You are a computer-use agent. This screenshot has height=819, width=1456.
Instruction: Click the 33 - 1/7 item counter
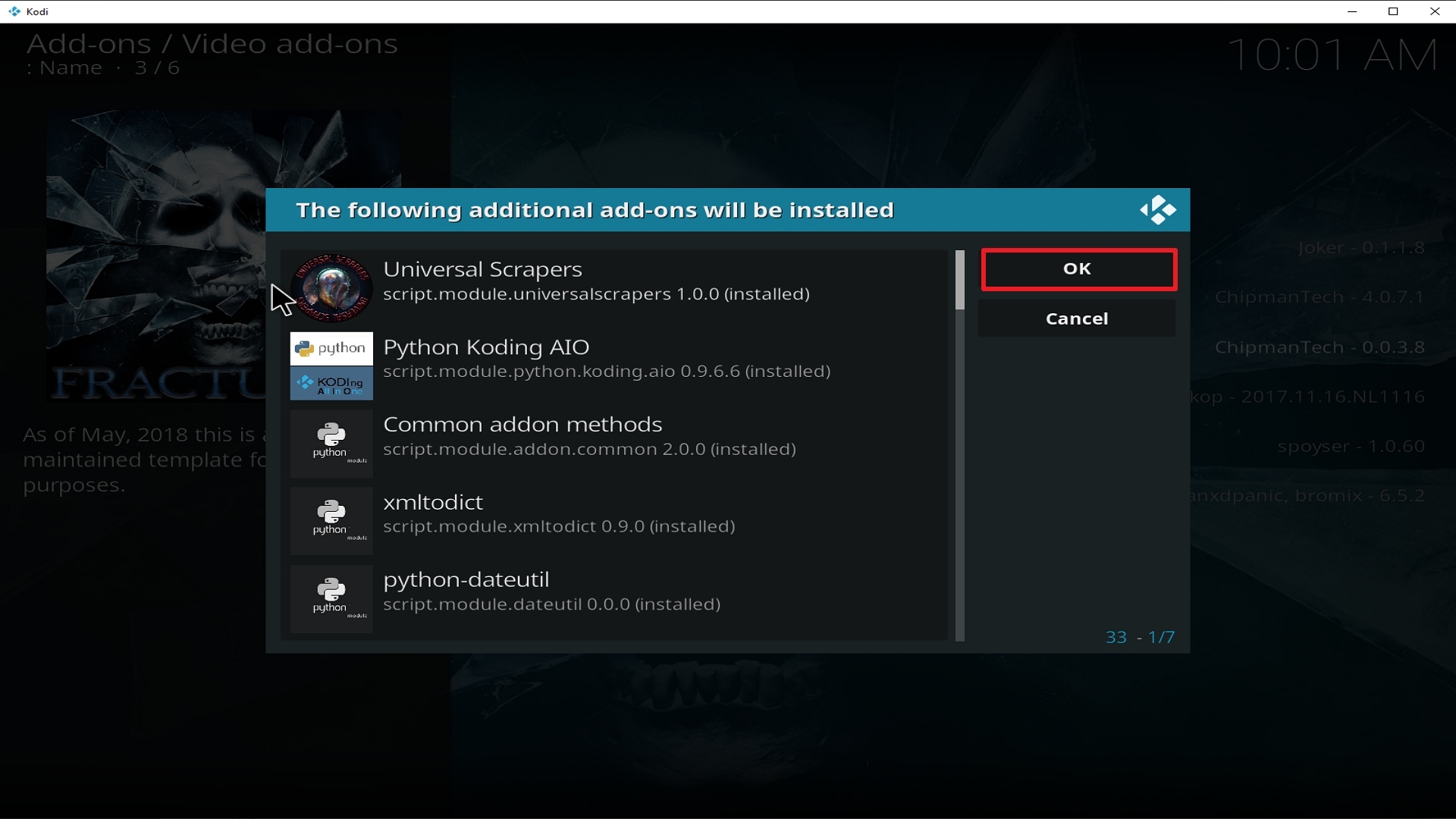pyautogui.click(x=1140, y=637)
